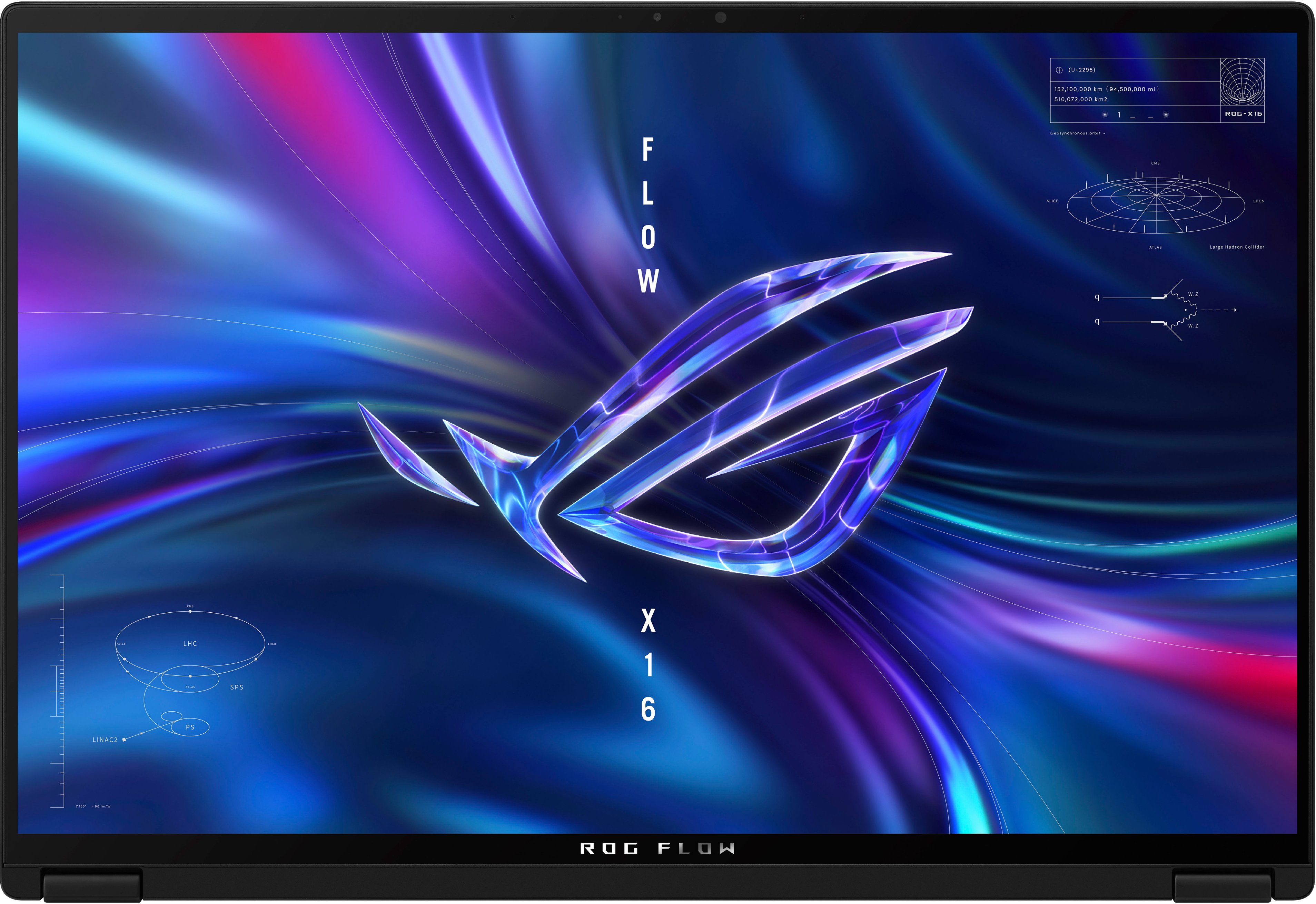Image resolution: width=1316 pixels, height=904 pixels.
Task: Click the circled plus Earth symbol icon
Action: coord(1059,70)
